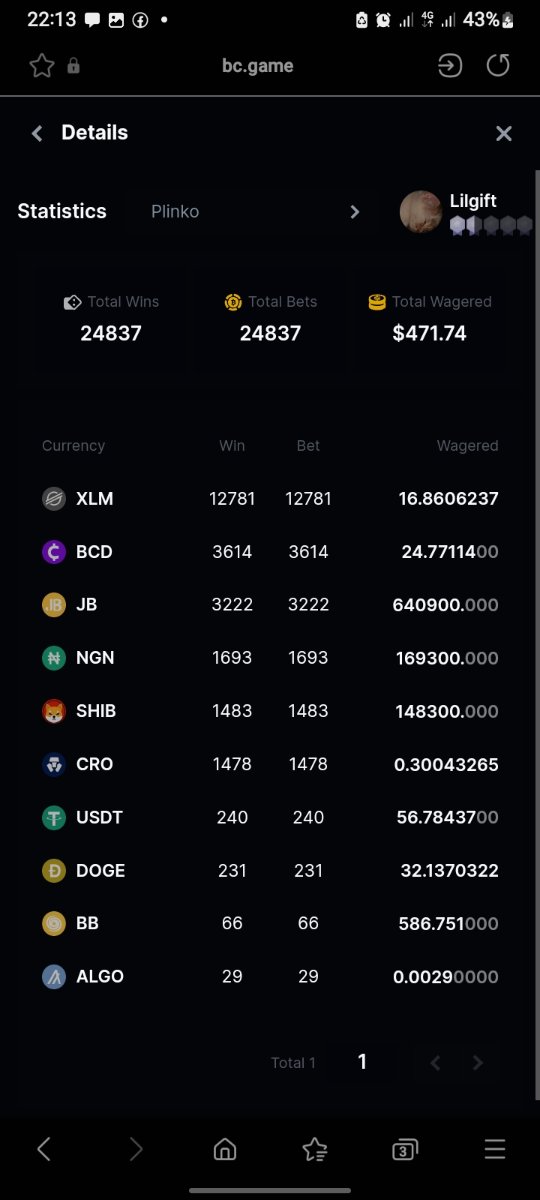Go to next page of results
Image resolution: width=540 pixels, height=1200 pixels.
478,1063
